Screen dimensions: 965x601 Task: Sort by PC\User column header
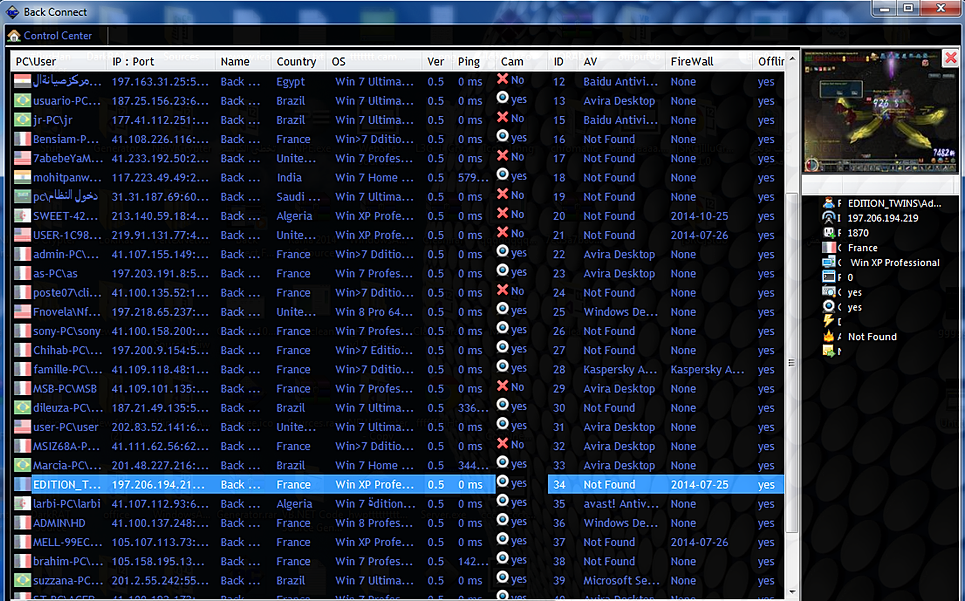(x=59, y=62)
